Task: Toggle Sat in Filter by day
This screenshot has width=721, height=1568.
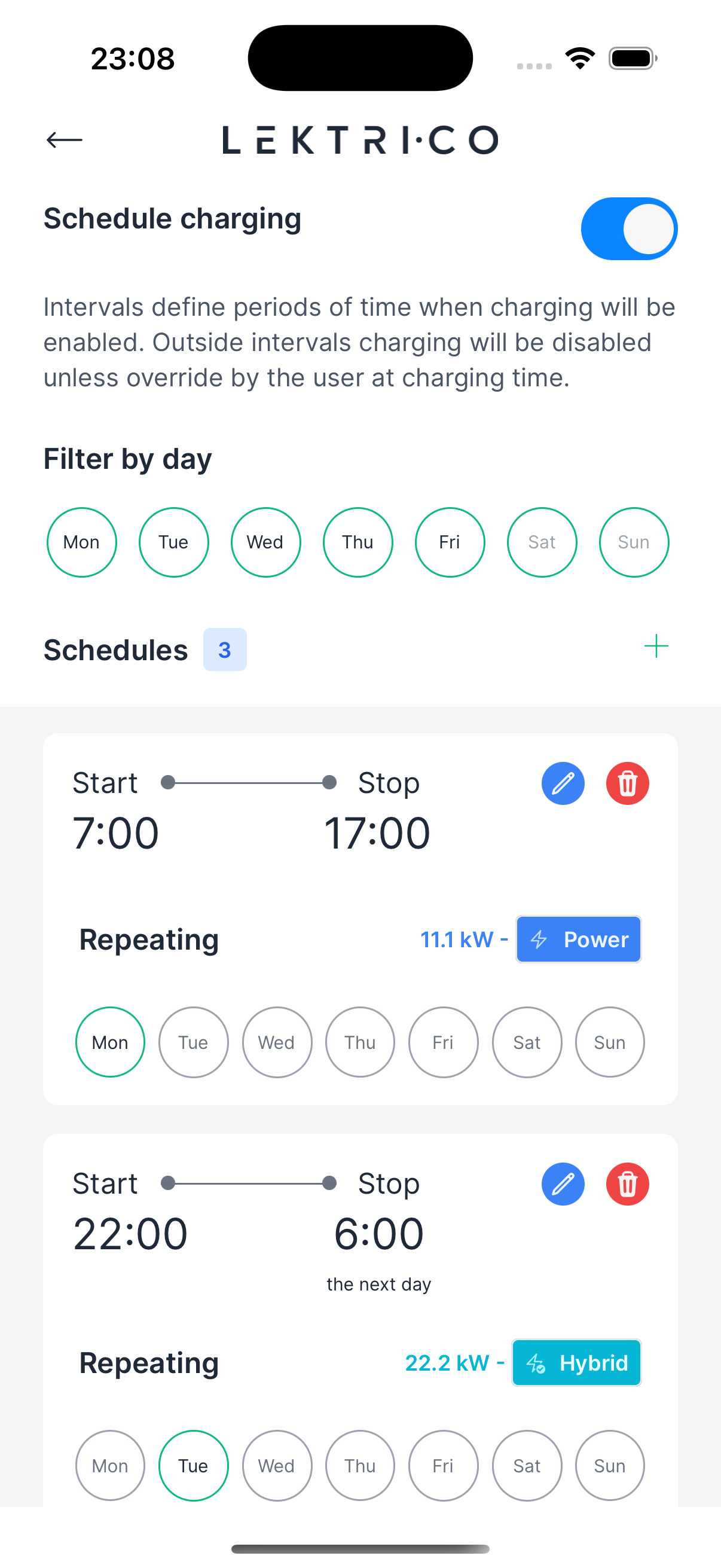Action: tap(542, 542)
